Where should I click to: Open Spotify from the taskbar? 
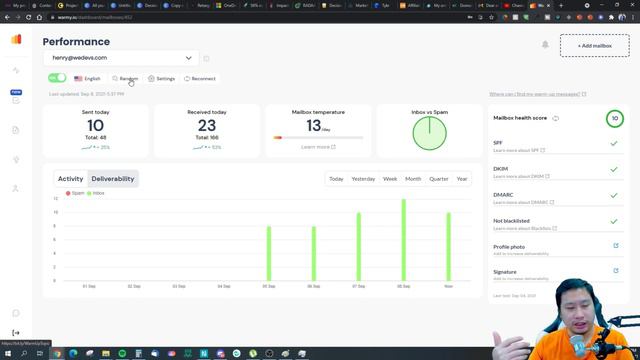click(x=122, y=353)
